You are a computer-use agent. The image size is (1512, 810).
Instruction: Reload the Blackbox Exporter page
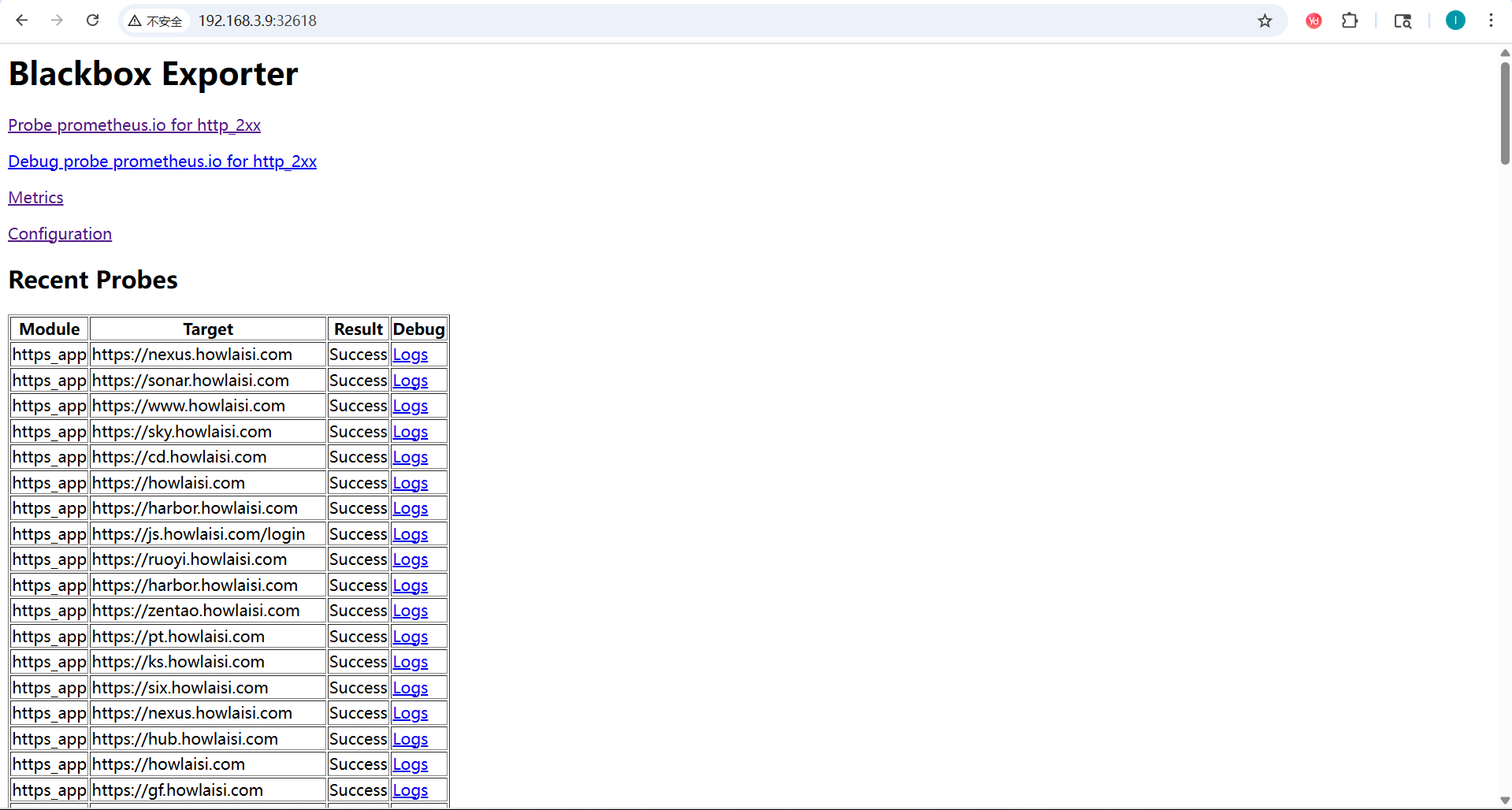pos(92,20)
